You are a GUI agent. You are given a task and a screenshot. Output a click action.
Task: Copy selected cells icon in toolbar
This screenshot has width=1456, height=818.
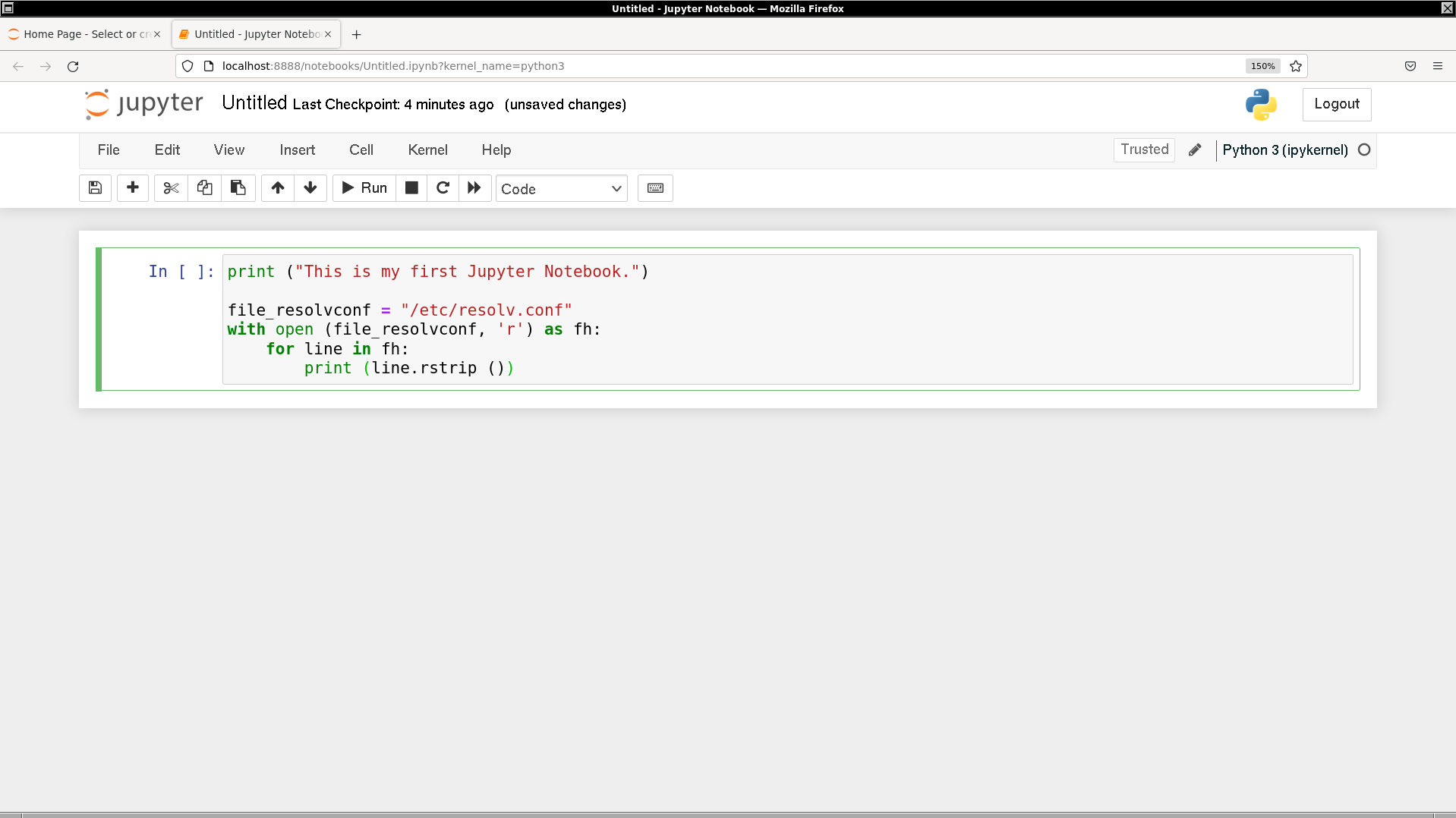tap(204, 188)
